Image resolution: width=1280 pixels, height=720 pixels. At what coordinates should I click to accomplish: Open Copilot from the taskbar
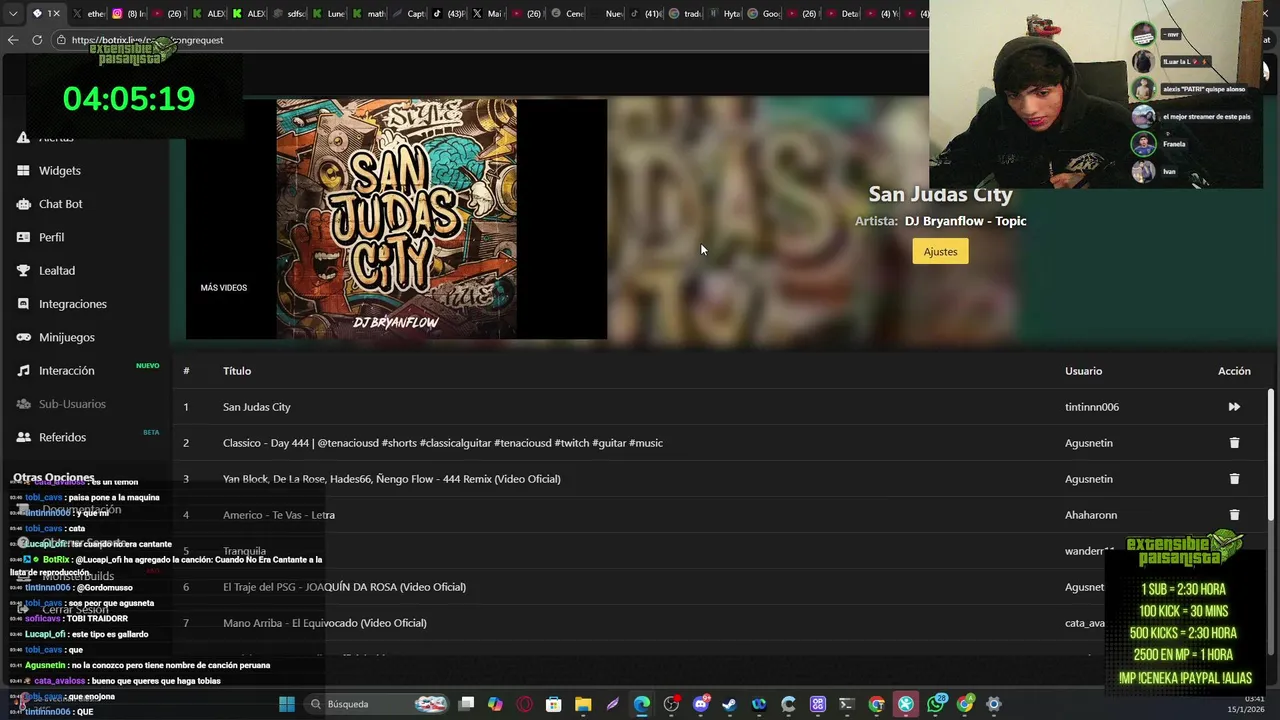[x=495, y=704]
